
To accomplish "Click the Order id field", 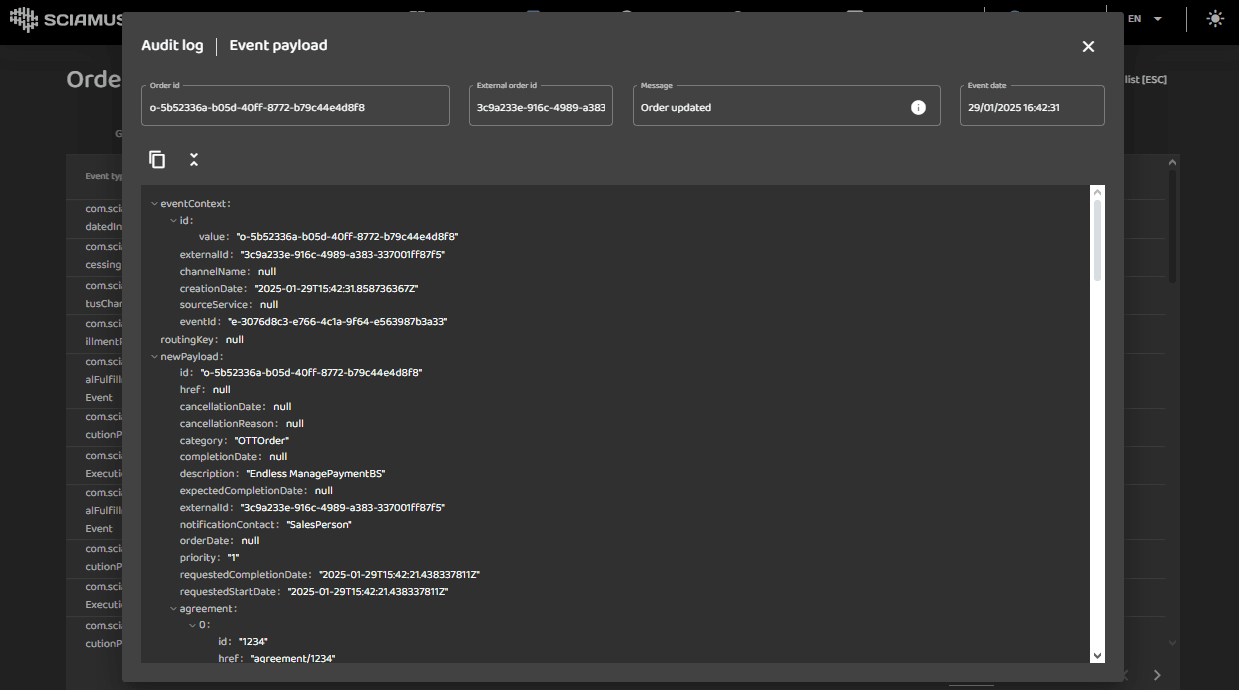I will (x=295, y=107).
